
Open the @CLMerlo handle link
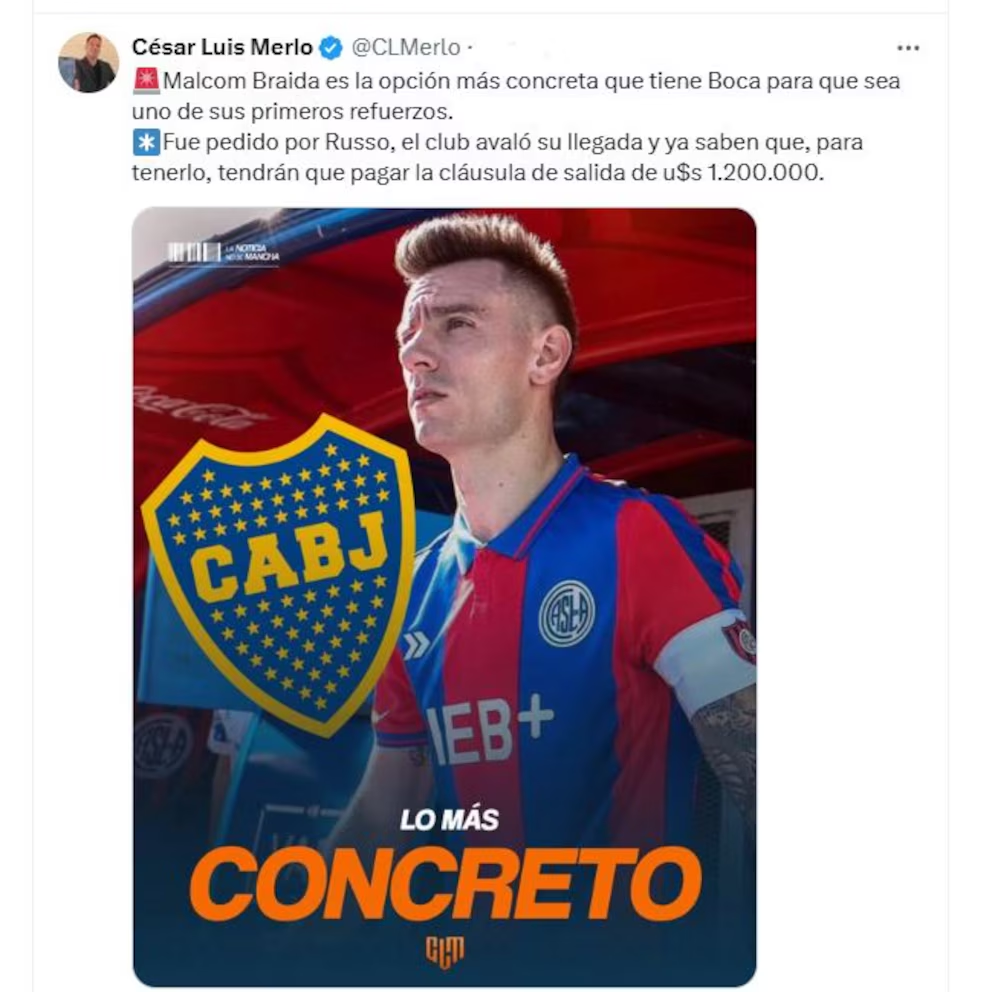point(406,47)
